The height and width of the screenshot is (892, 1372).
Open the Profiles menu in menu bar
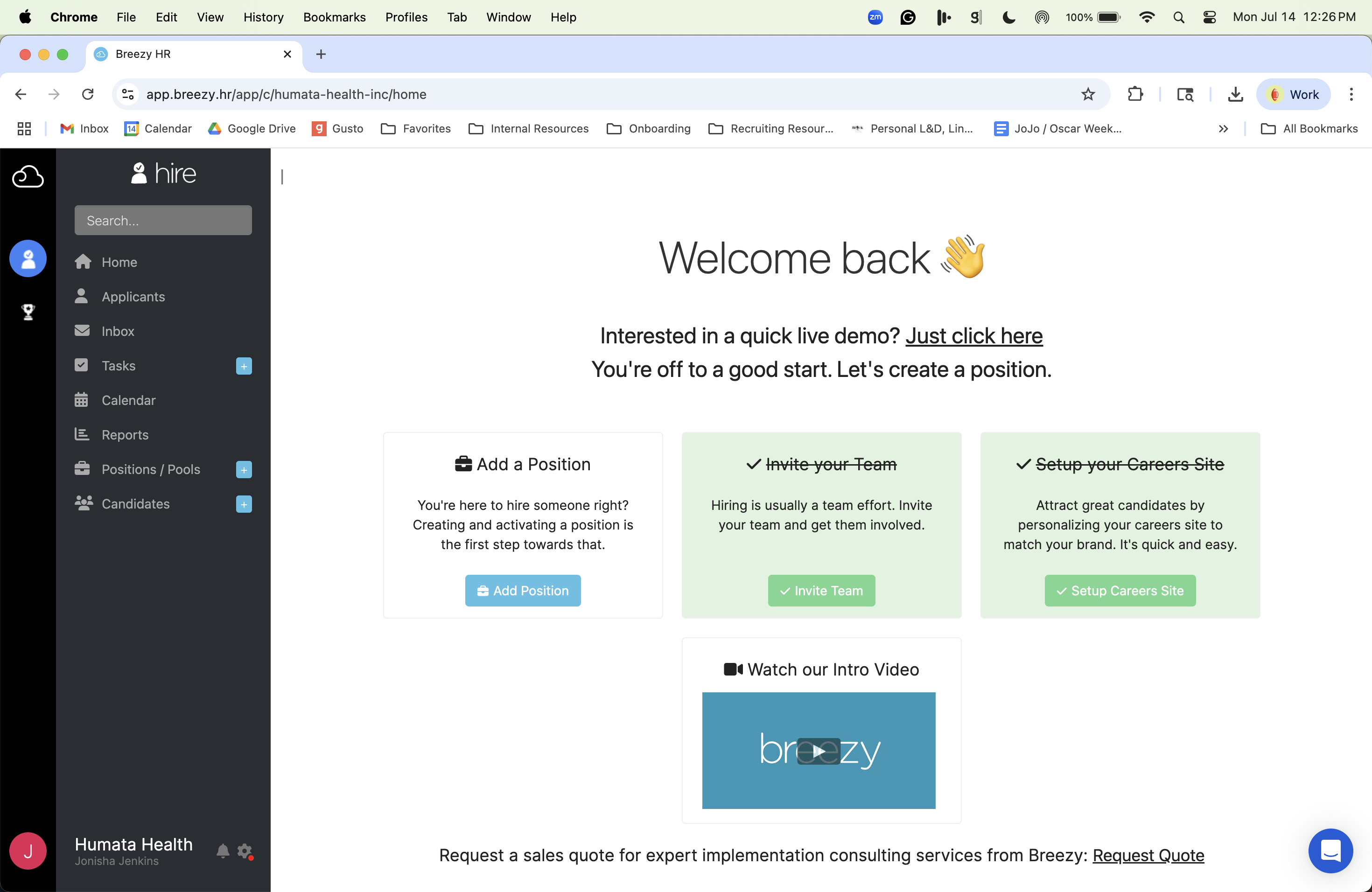tap(406, 17)
